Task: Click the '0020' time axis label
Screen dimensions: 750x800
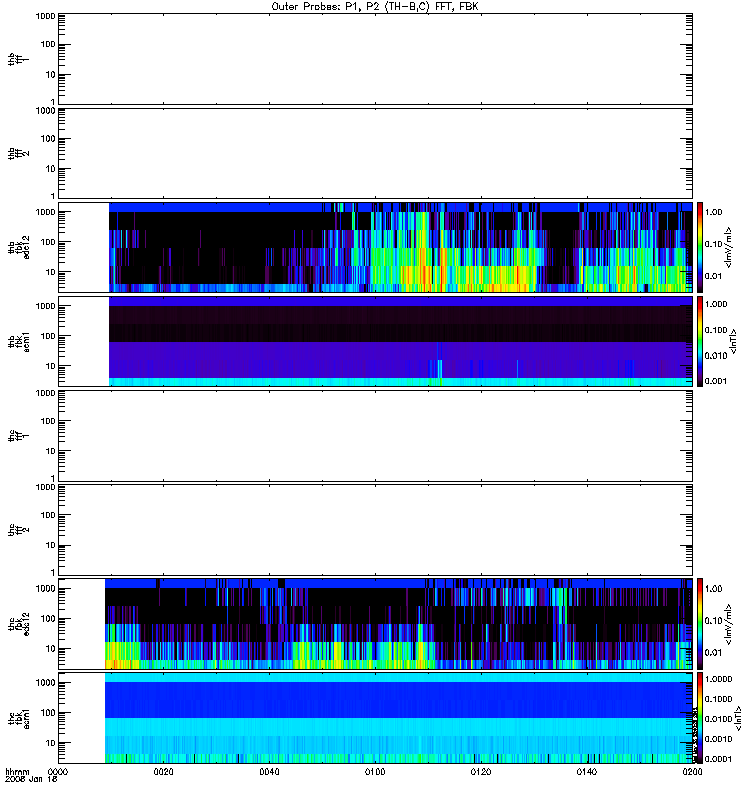Action: (163, 772)
